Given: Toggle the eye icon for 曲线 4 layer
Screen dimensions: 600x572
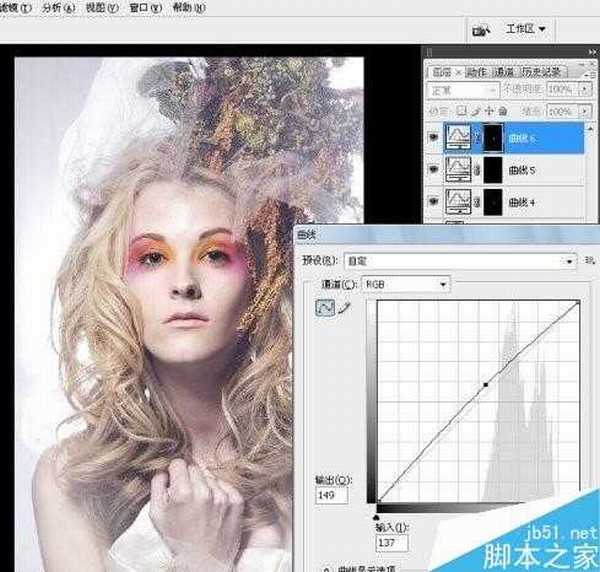Looking at the screenshot, I should pyautogui.click(x=434, y=203).
